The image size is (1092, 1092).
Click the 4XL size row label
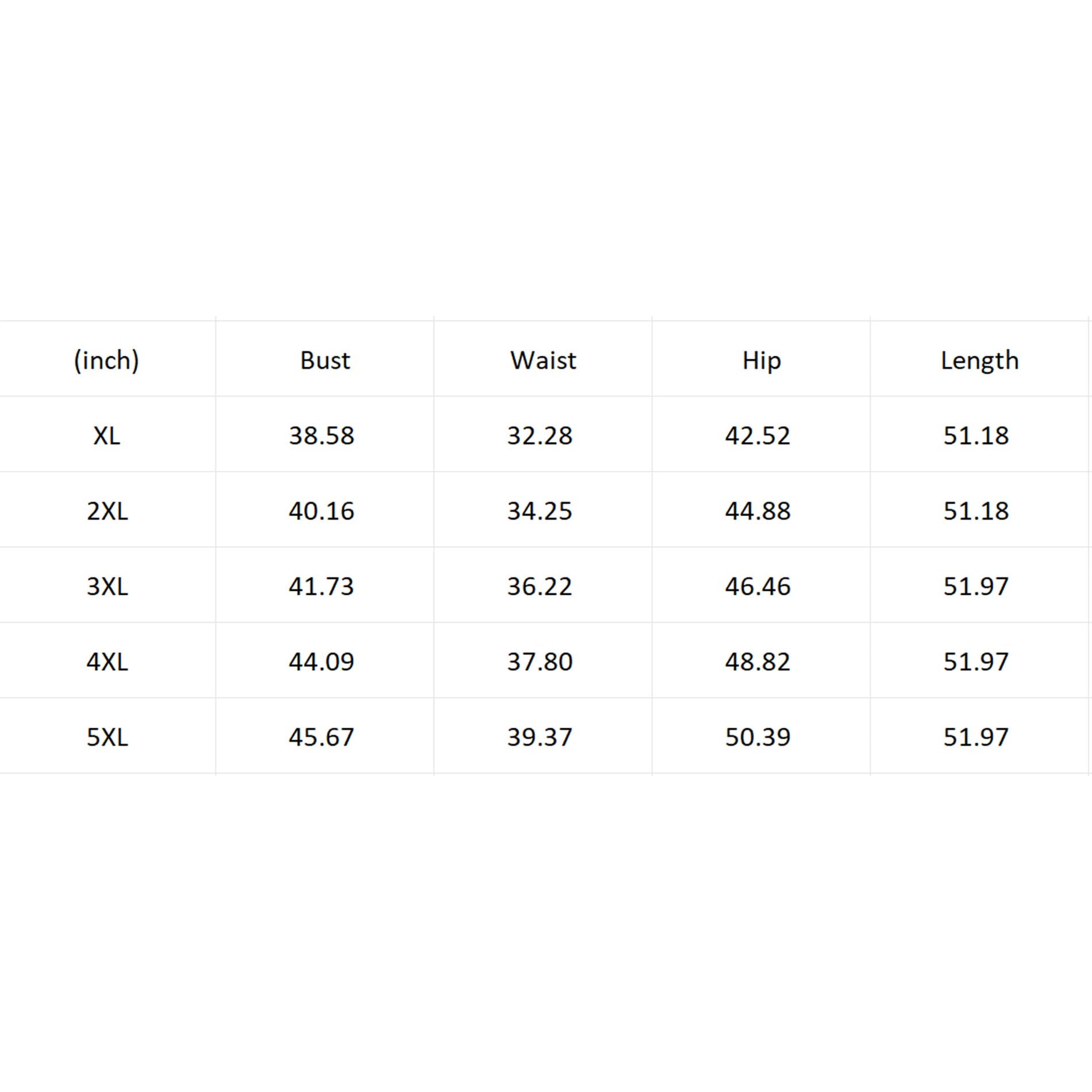coord(107,662)
